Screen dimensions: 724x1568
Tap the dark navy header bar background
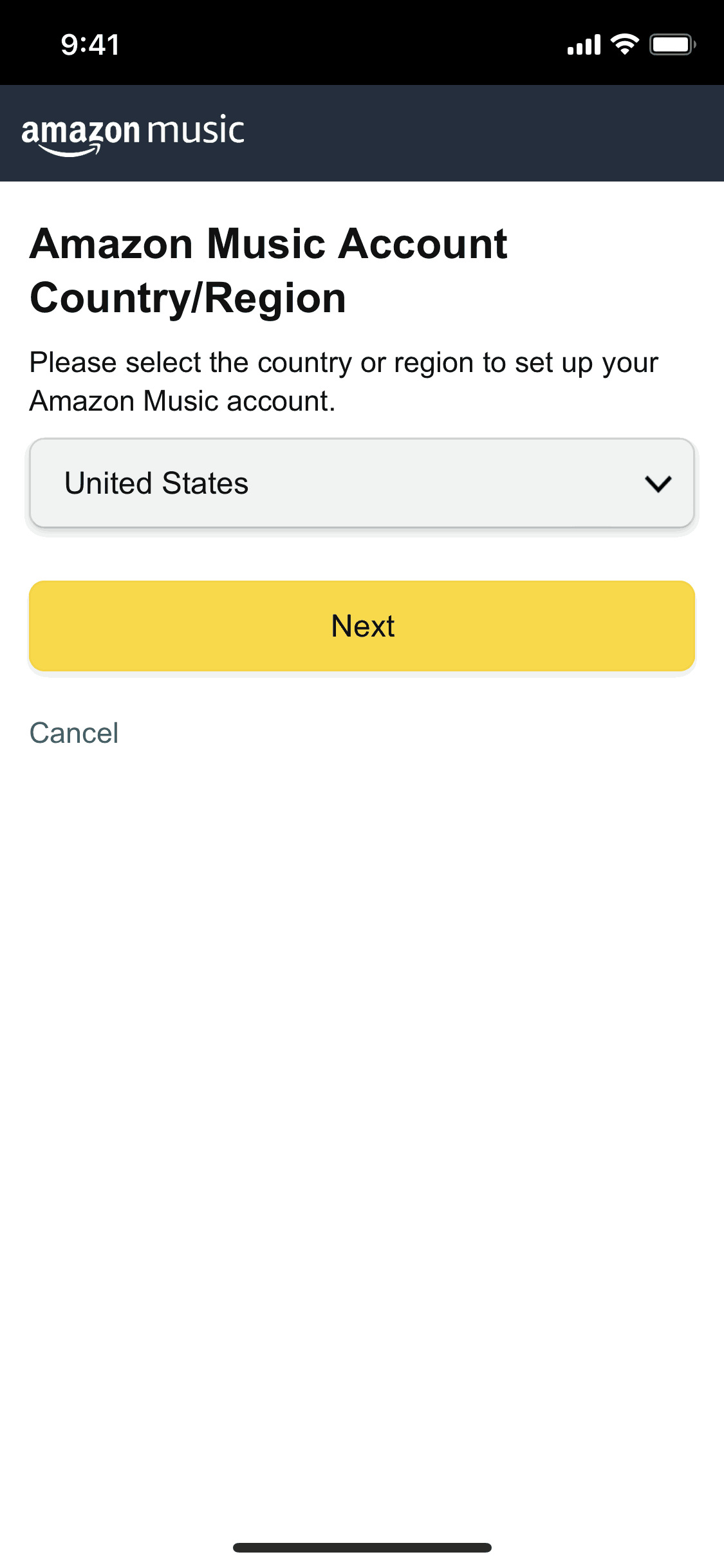483,133
